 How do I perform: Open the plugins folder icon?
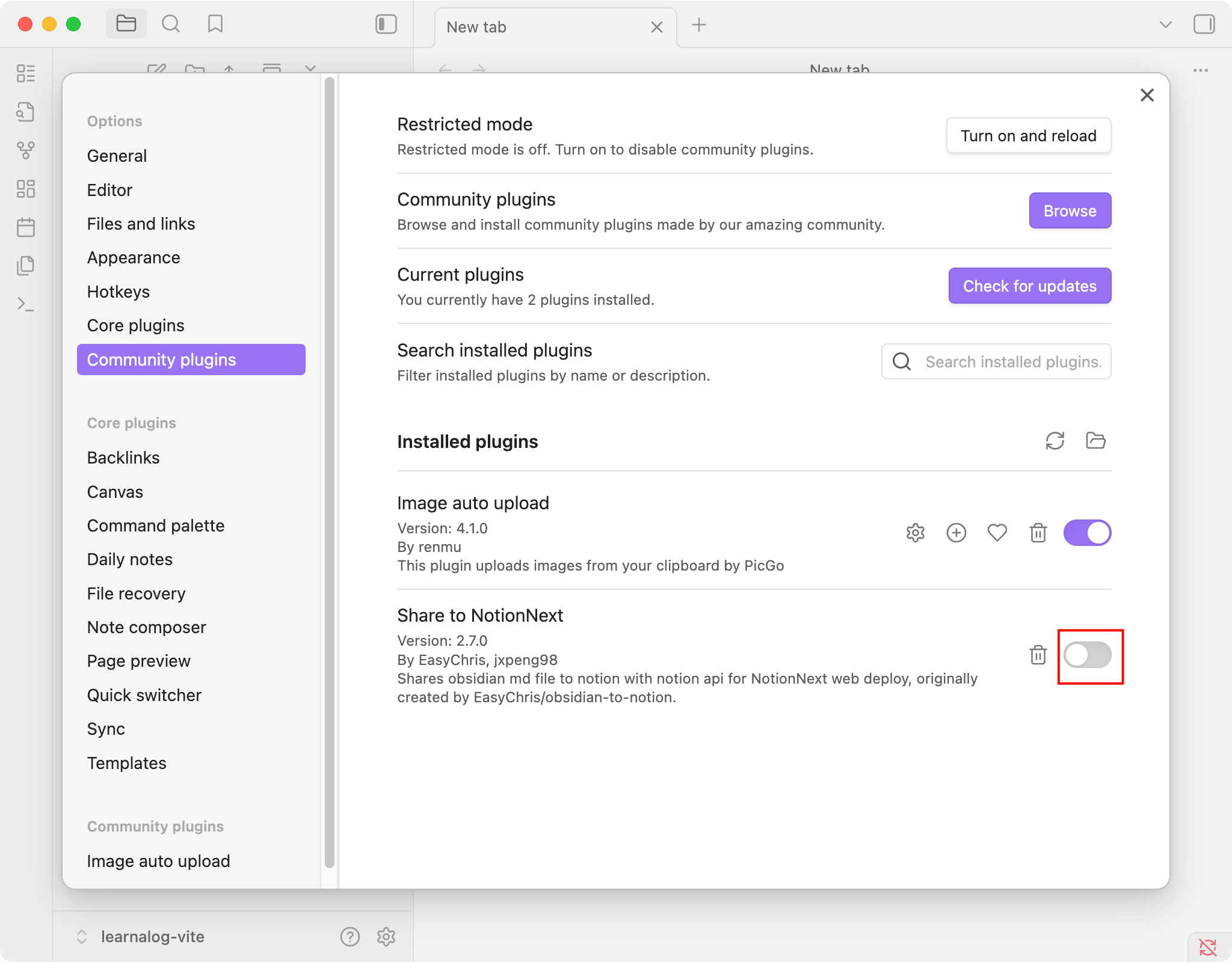coord(1095,441)
